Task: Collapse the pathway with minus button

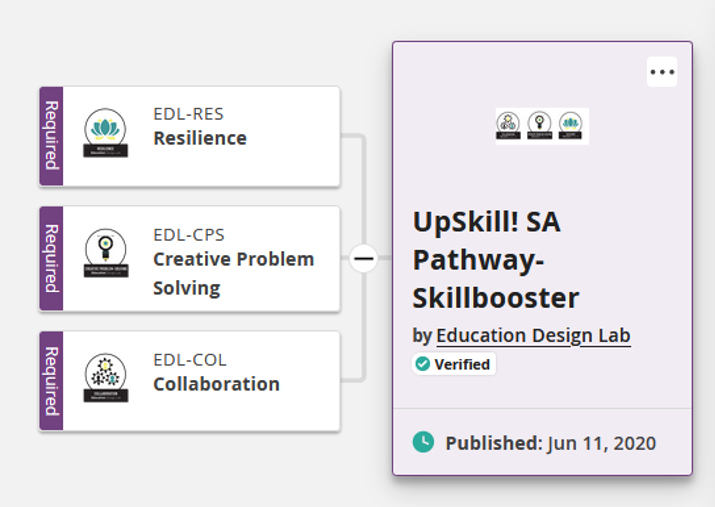Action: coord(363,259)
